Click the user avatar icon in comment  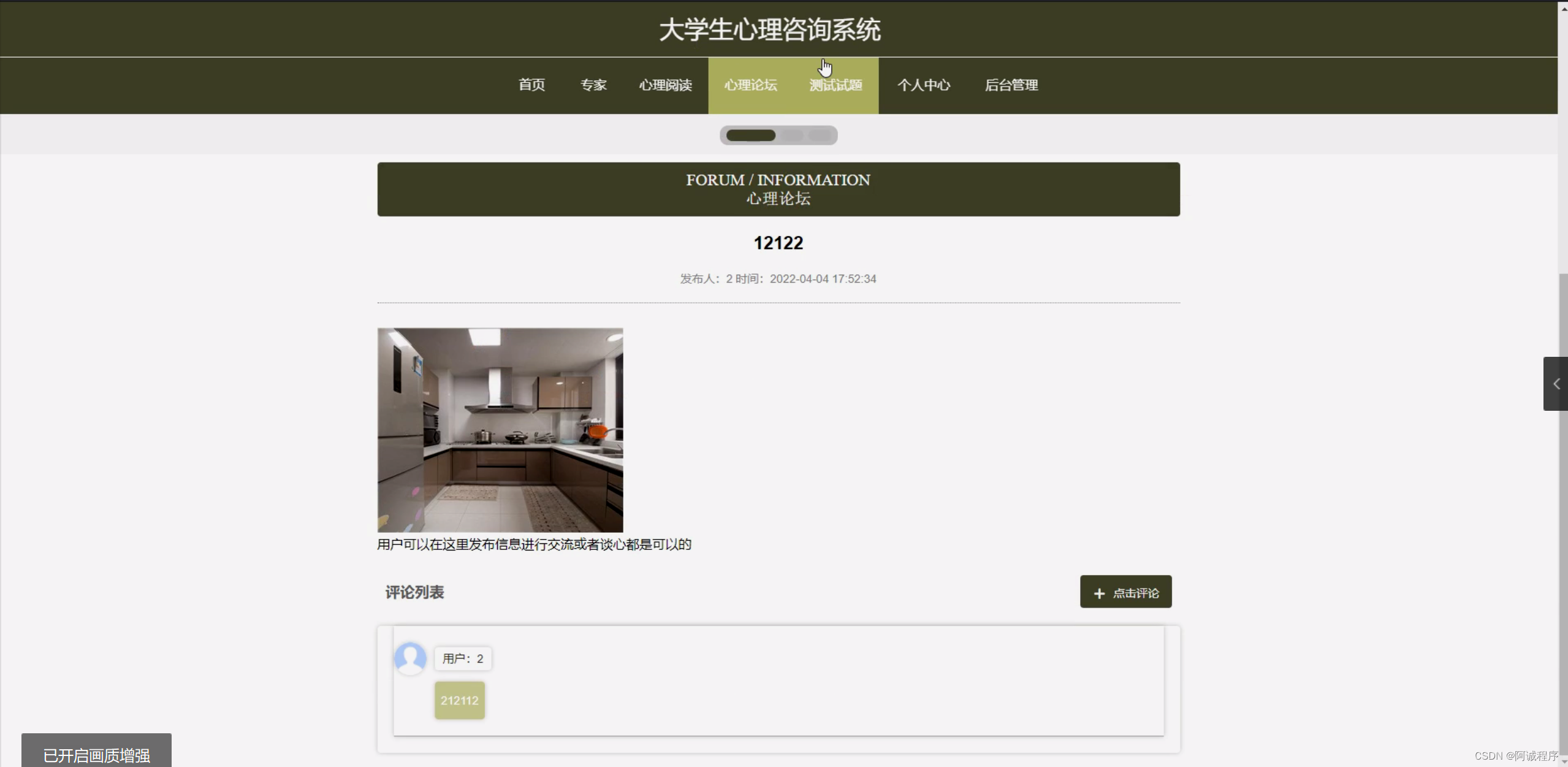[x=410, y=658]
